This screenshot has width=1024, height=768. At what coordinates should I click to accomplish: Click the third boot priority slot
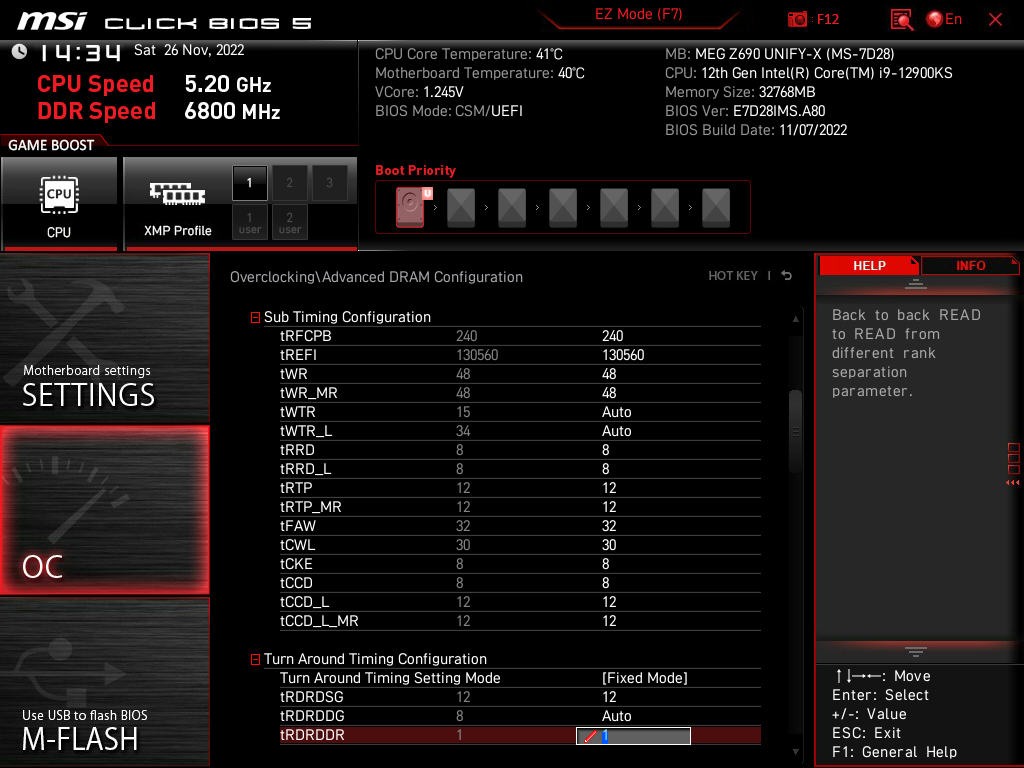coord(512,207)
